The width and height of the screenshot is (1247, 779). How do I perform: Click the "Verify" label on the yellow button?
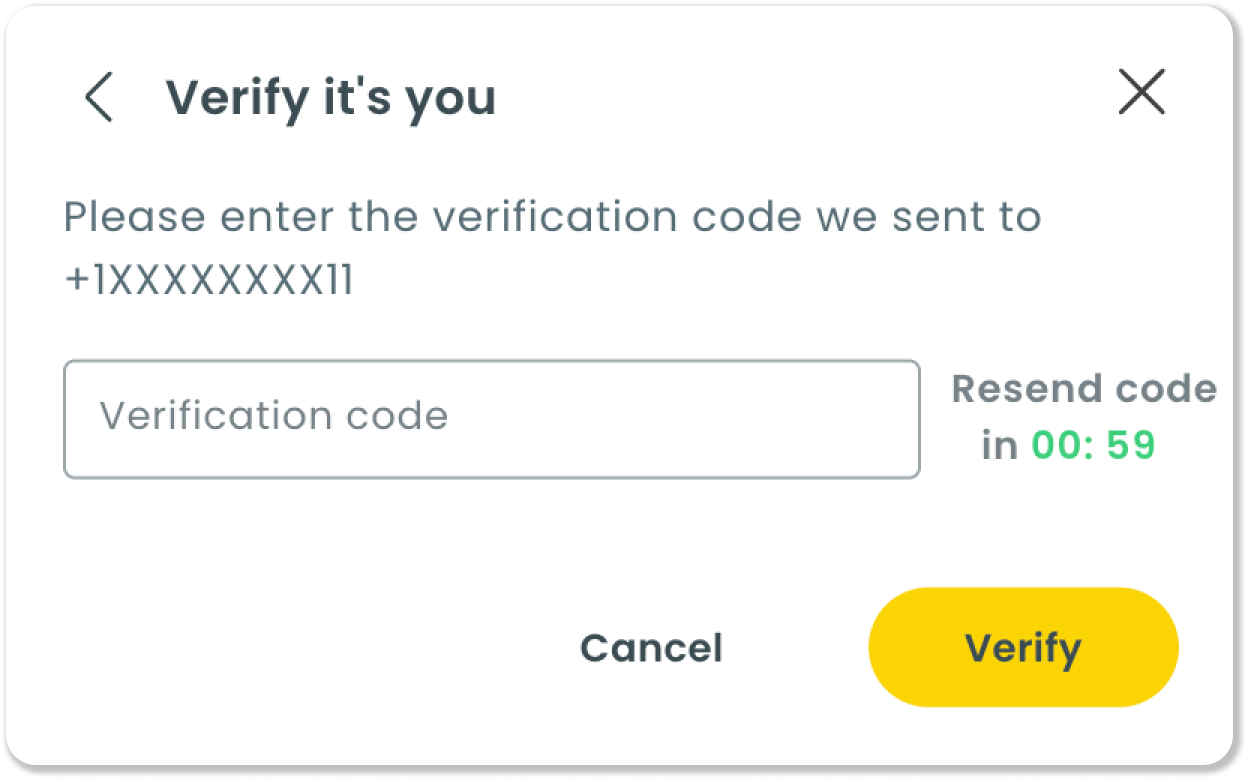coord(1023,648)
